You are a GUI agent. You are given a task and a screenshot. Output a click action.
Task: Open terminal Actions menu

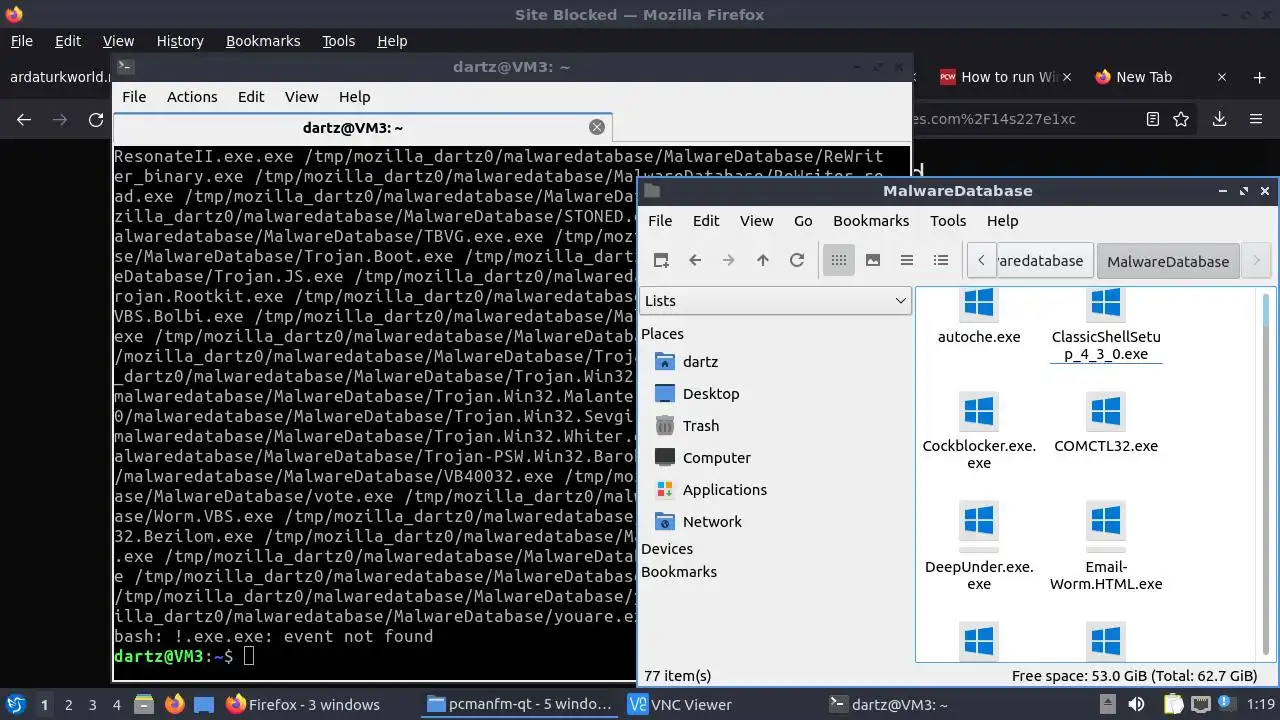[192, 97]
